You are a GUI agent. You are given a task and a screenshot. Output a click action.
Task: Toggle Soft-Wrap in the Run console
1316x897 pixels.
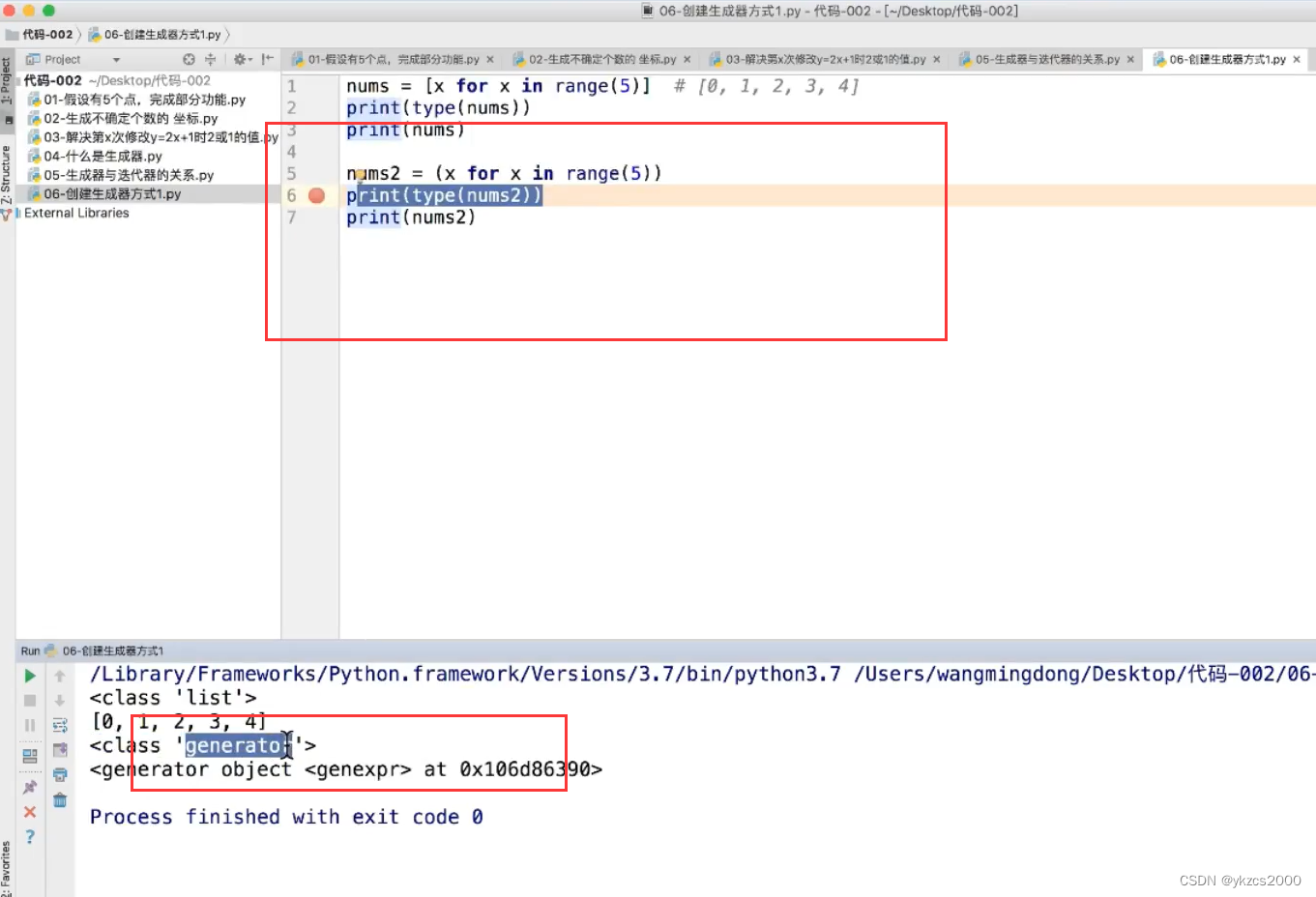click(60, 725)
